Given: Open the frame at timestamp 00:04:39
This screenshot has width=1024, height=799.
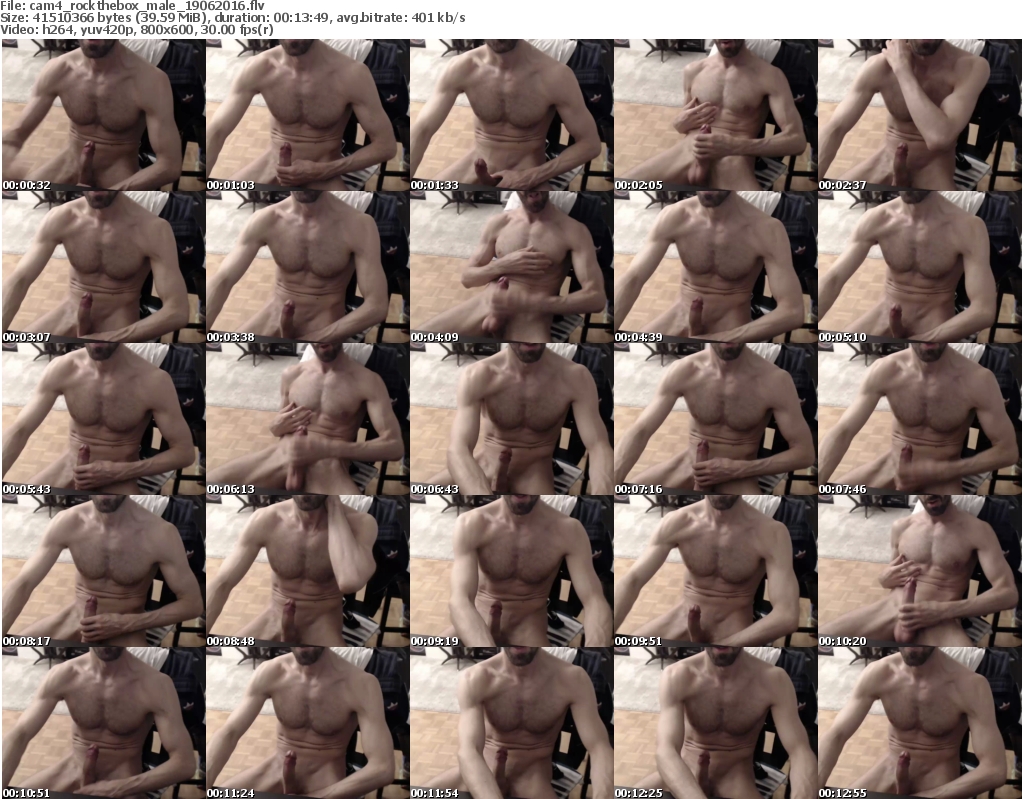Looking at the screenshot, I should 716,267.
